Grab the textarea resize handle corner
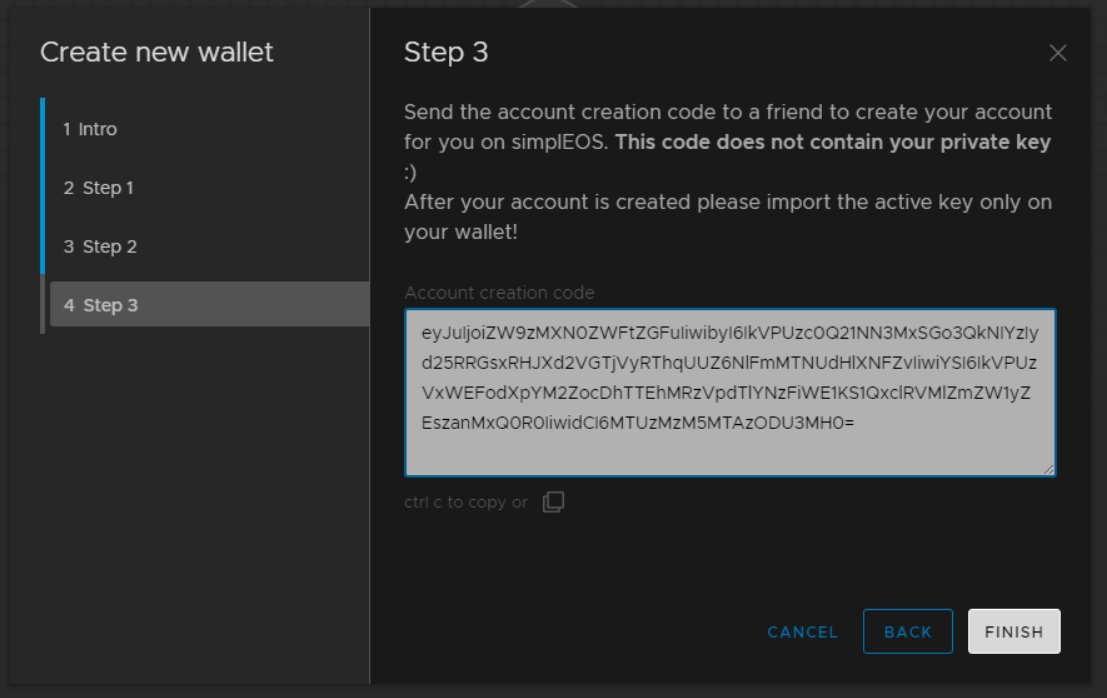Image resolution: width=1107 pixels, height=698 pixels. [1048, 469]
